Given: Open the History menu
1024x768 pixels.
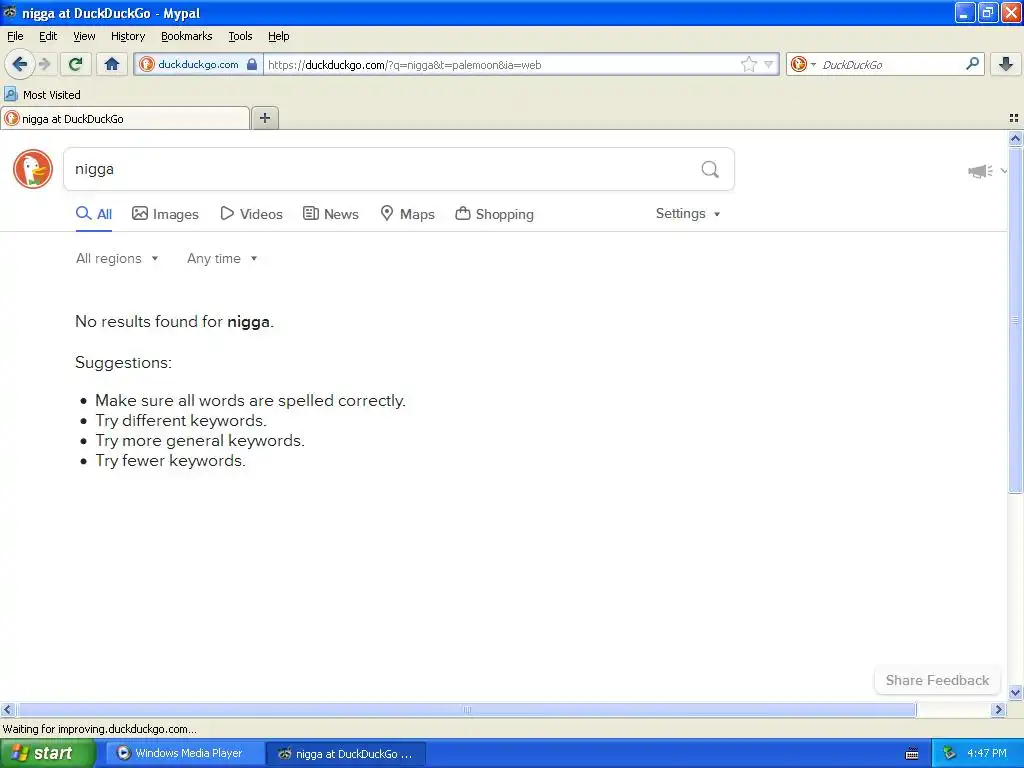Looking at the screenshot, I should click(128, 37).
